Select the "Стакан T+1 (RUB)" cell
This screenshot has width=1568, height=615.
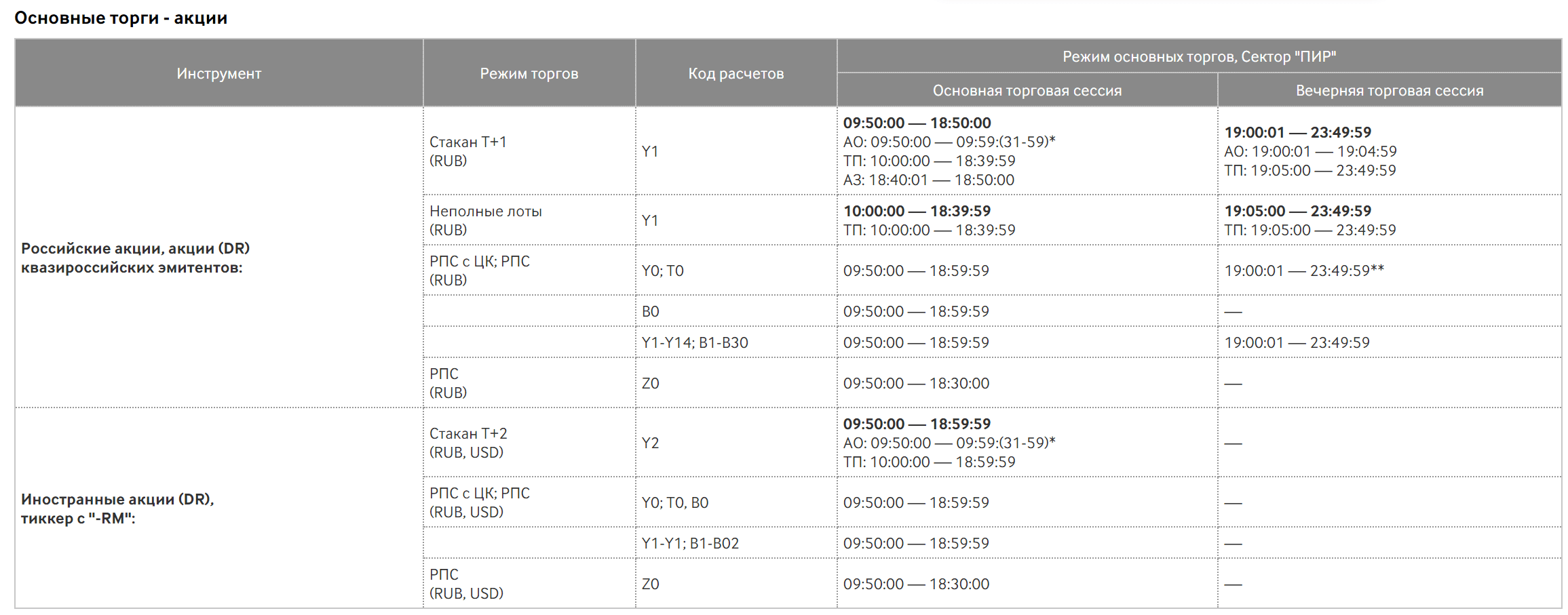468,151
